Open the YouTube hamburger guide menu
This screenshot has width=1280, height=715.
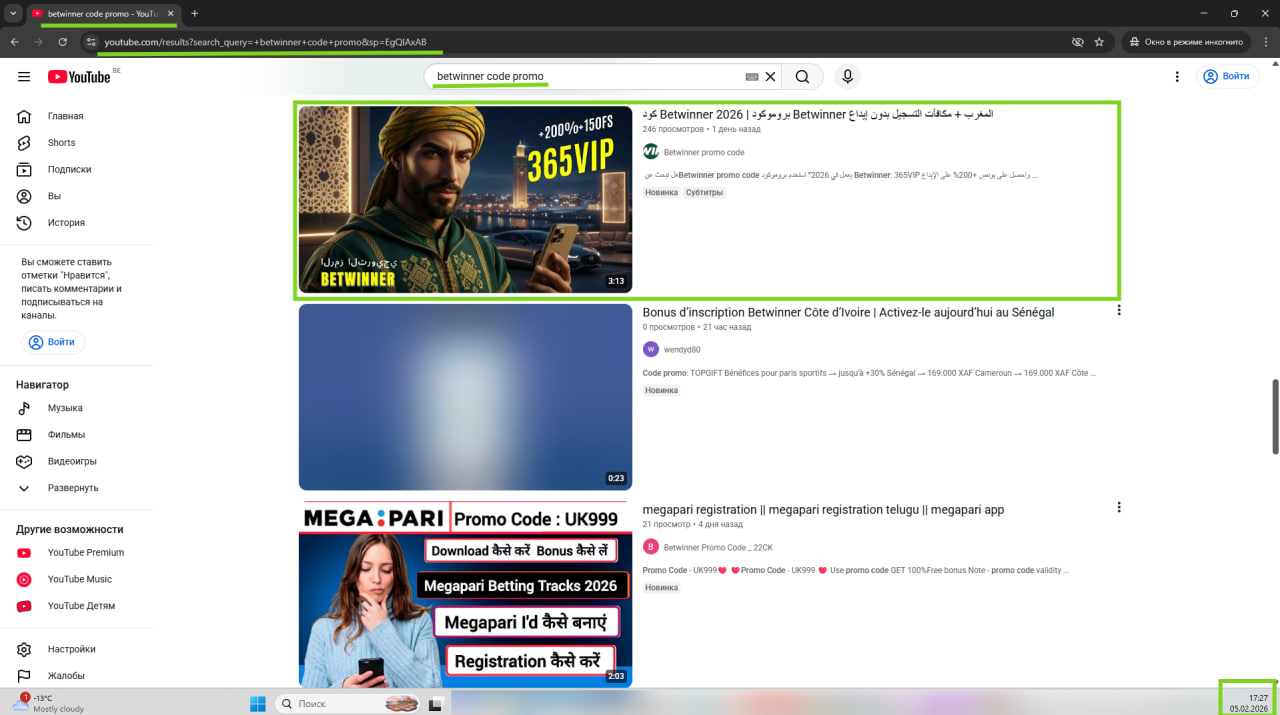click(24, 77)
